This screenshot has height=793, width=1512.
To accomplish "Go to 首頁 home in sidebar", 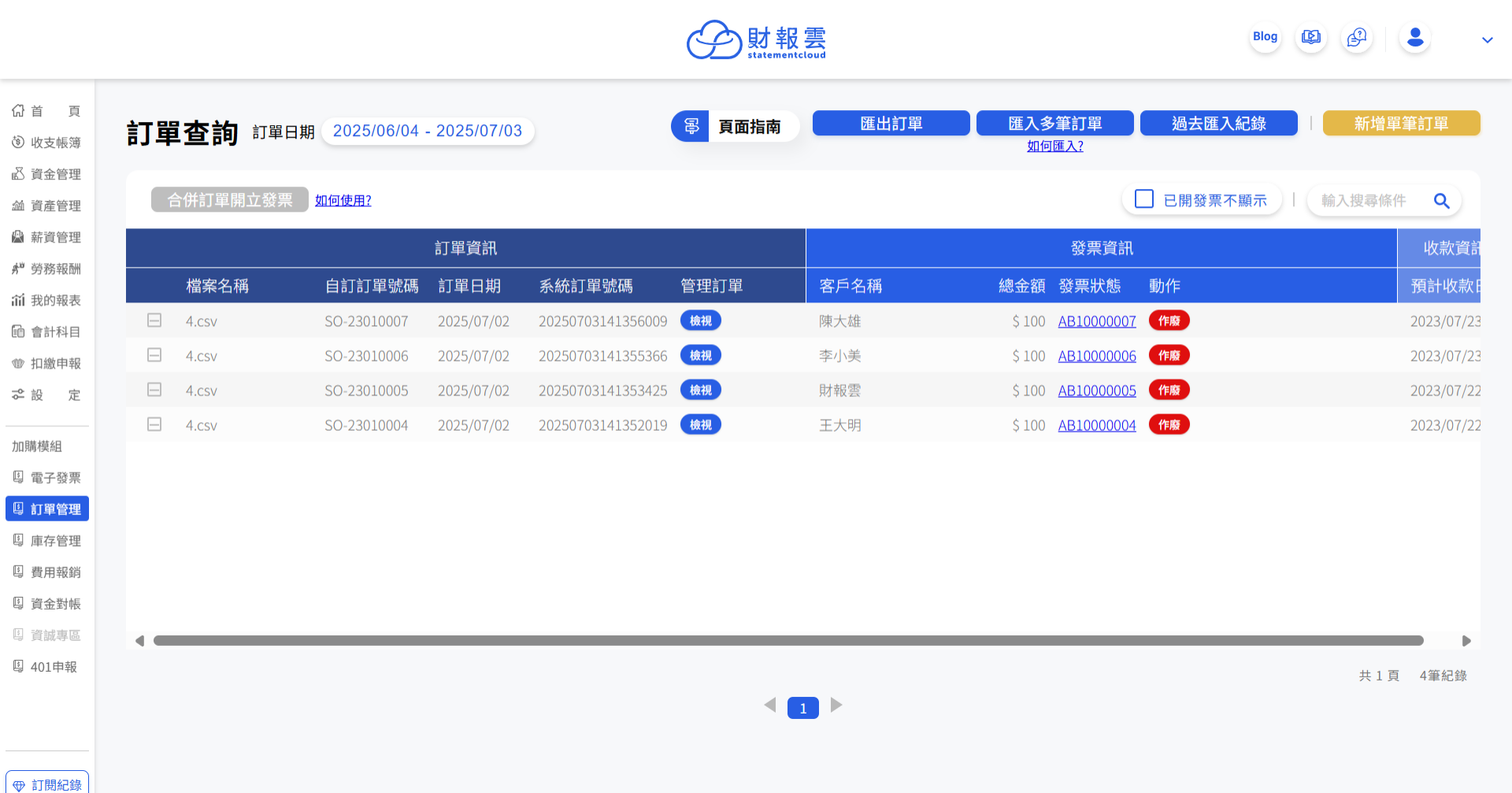I will (x=46, y=111).
